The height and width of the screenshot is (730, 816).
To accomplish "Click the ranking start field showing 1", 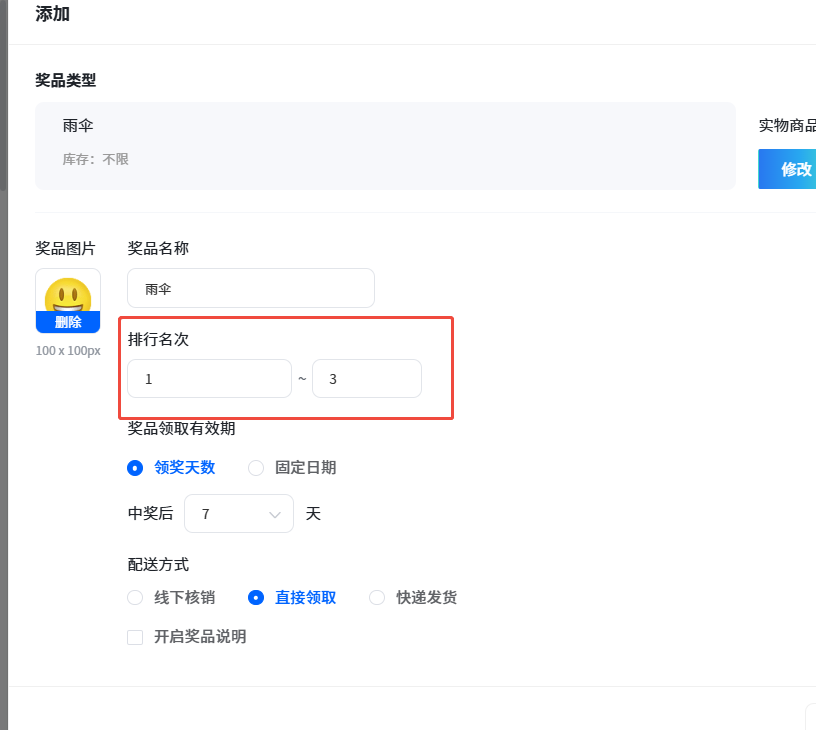I will (x=209, y=379).
